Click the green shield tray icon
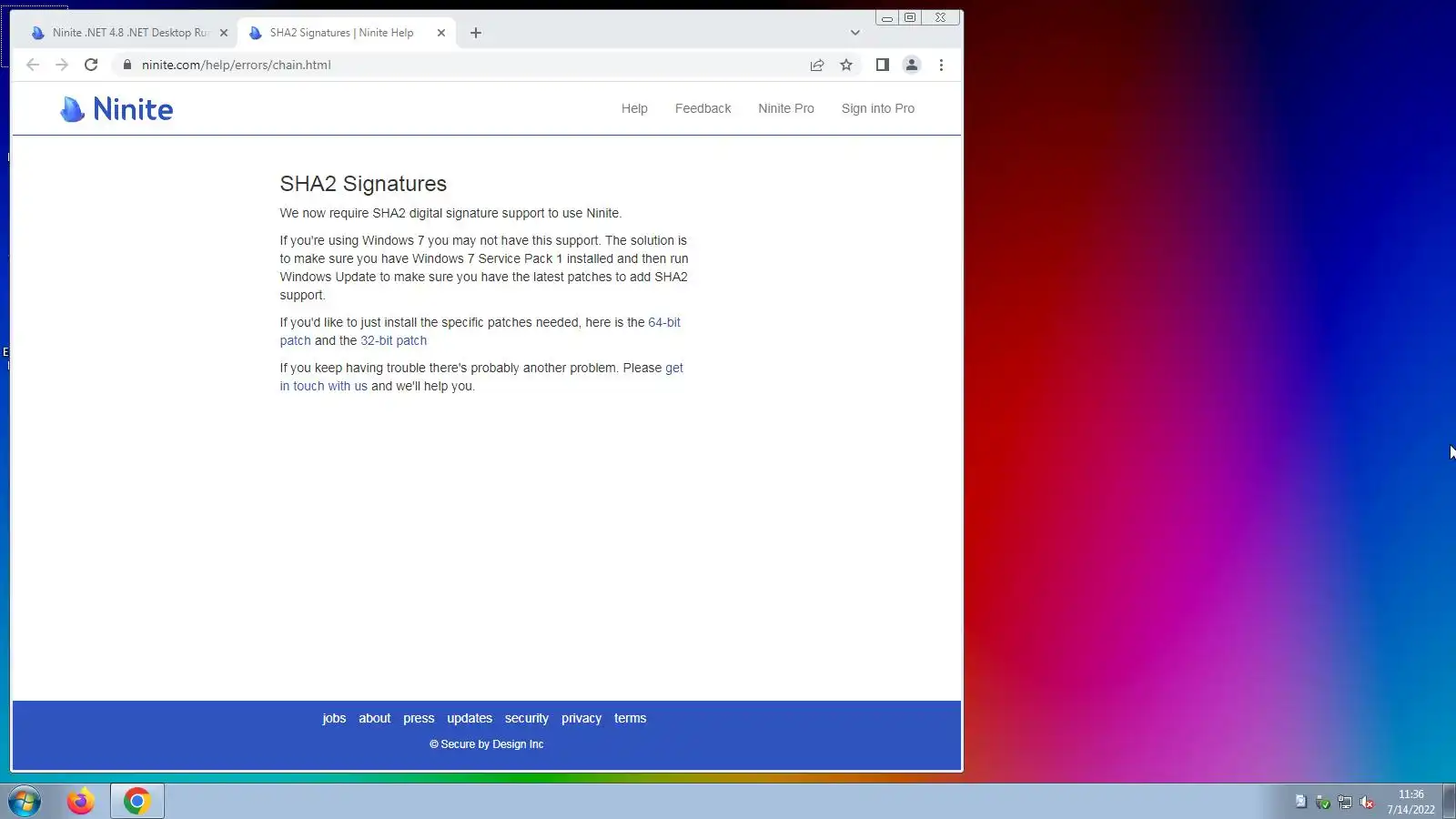The height and width of the screenshot is (819, 1456). point(1323,802)
